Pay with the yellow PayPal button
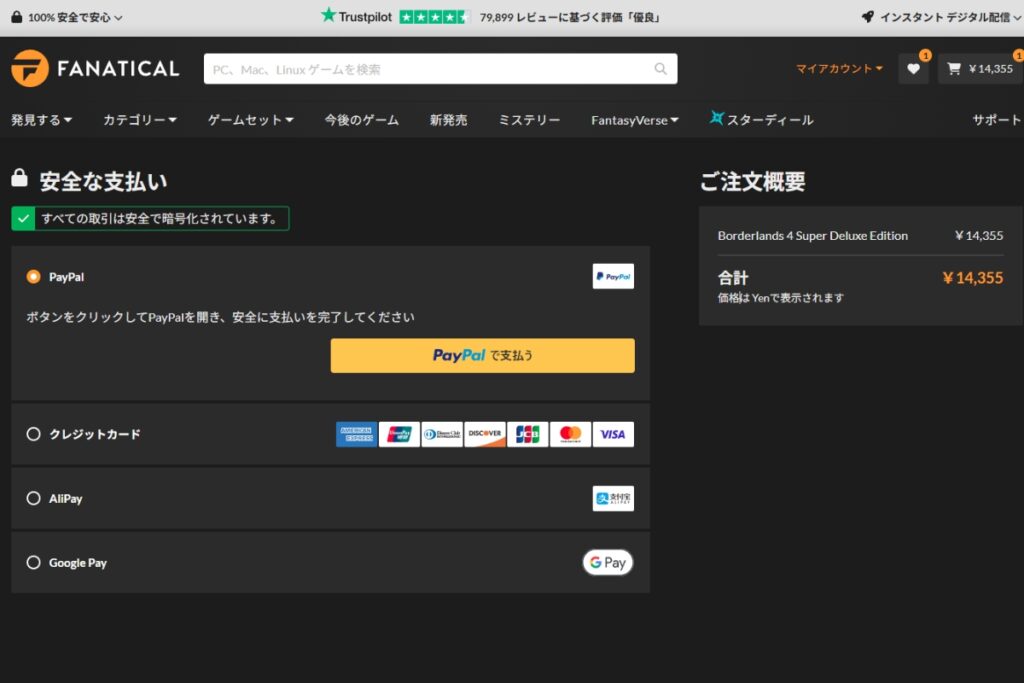This screenshot has height=683, width=1024. [482, 355]
